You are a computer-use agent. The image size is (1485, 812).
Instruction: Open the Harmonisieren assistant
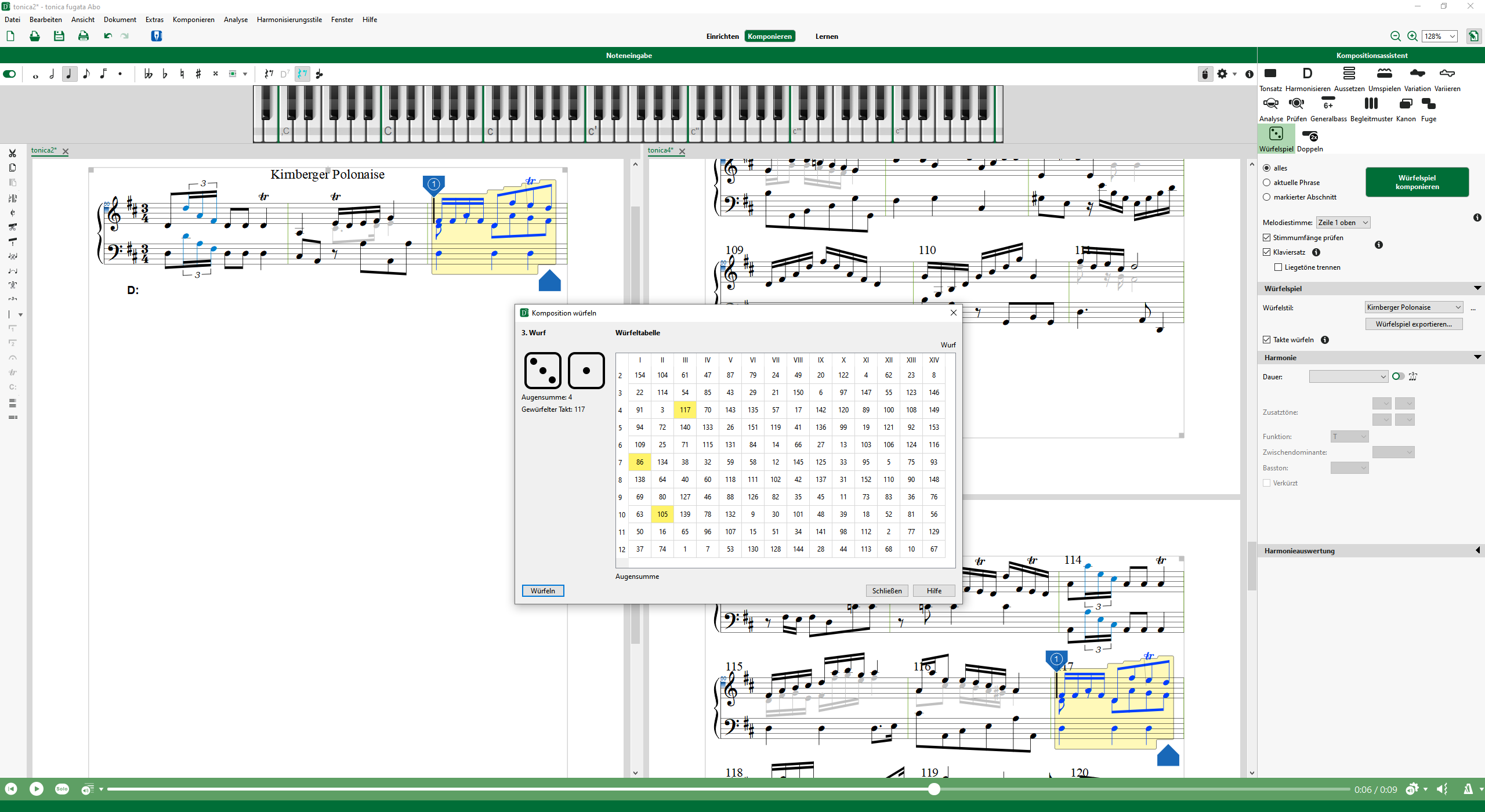[1307, 79]
